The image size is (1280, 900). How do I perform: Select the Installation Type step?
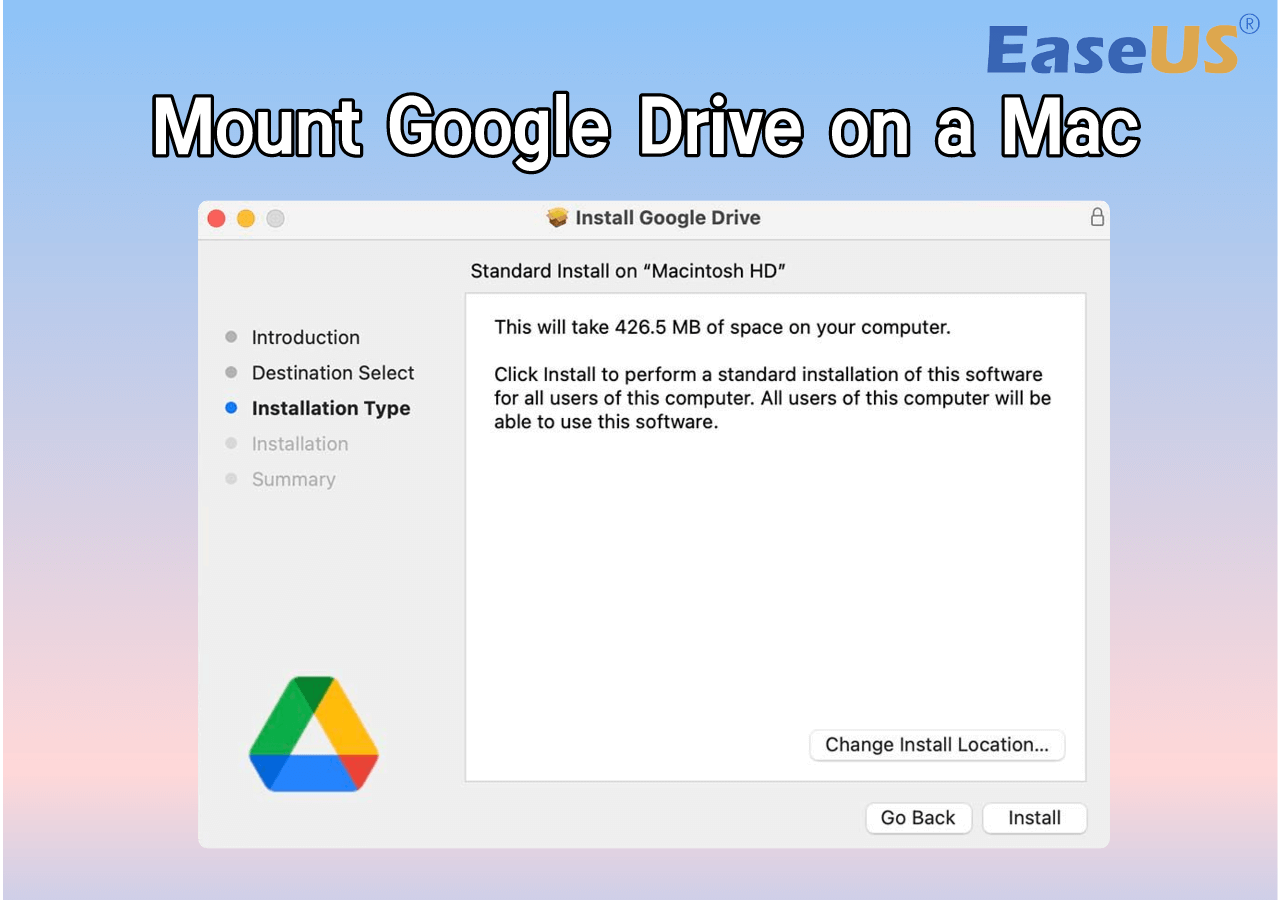coord(330,408)
